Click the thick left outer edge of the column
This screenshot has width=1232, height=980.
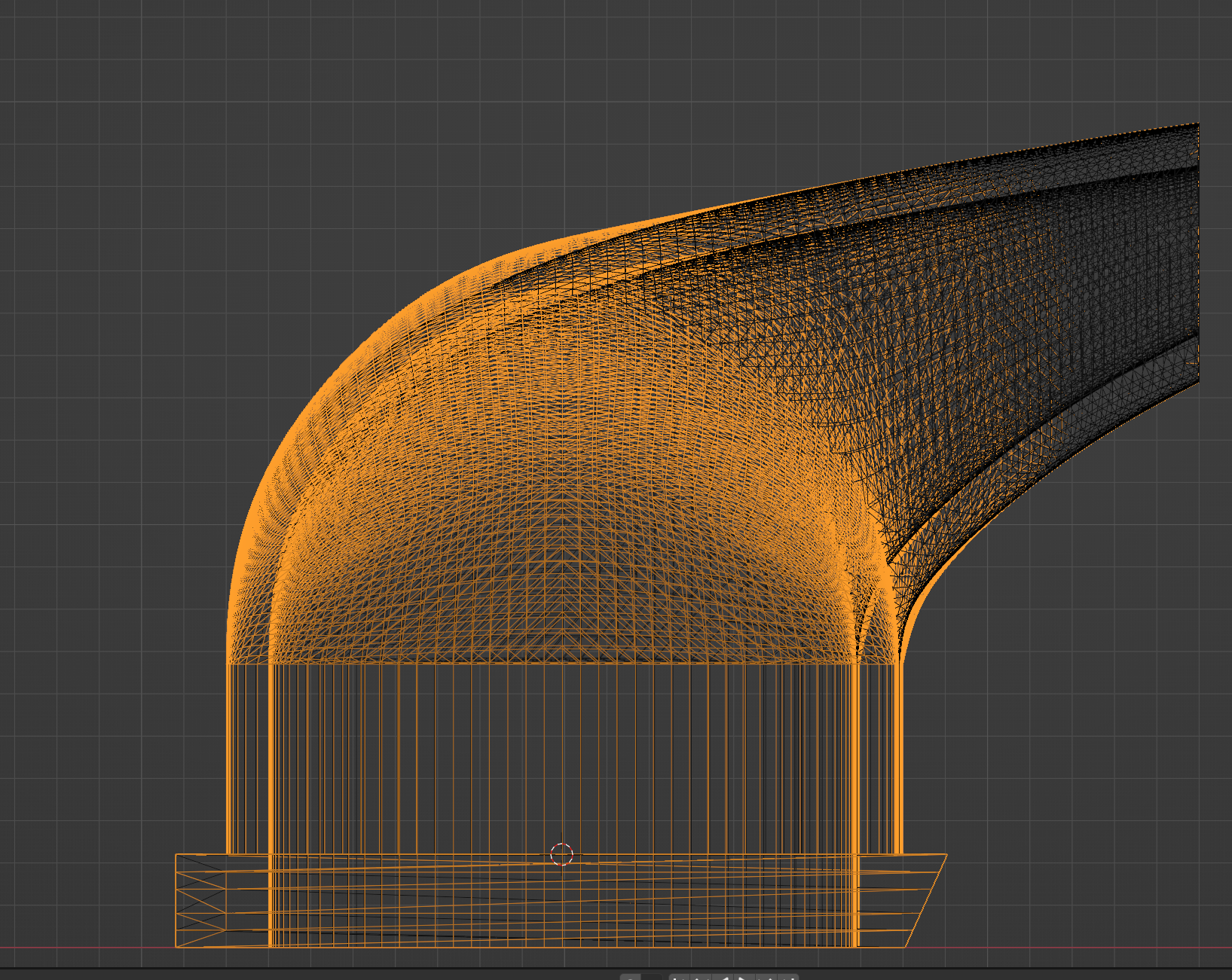tap(228, 757)
